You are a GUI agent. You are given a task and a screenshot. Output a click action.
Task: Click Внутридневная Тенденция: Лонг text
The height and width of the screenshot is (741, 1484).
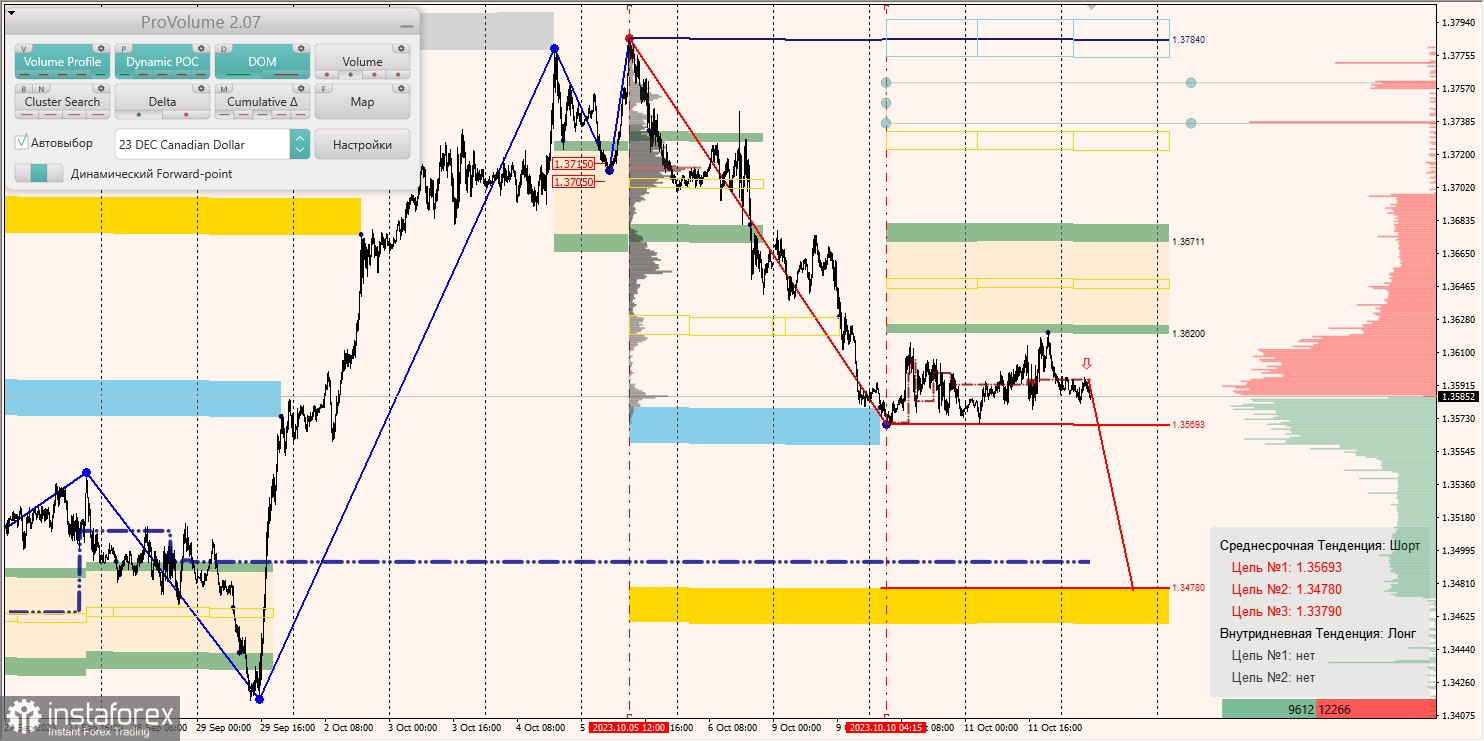(1319, 634)
